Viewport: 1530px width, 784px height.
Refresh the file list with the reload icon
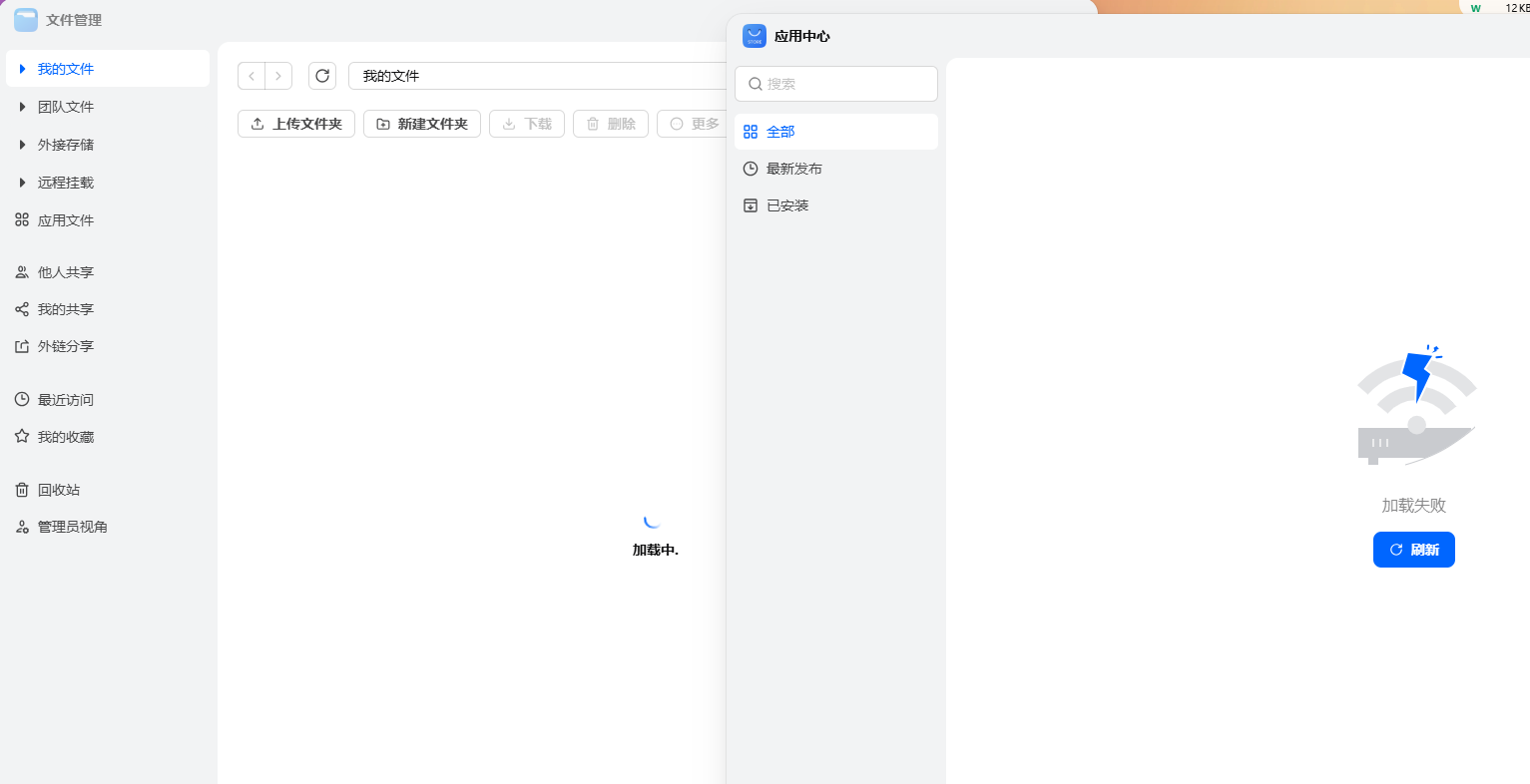322,76
